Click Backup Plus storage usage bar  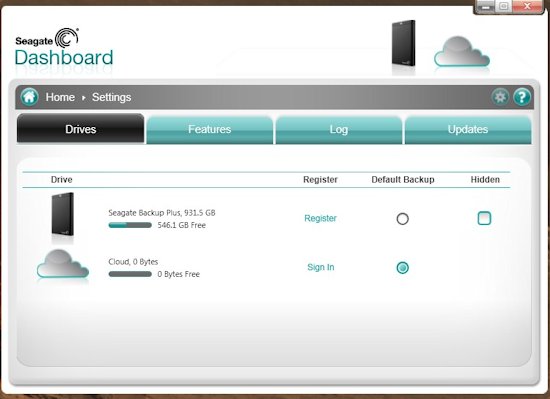click(130, 225)
